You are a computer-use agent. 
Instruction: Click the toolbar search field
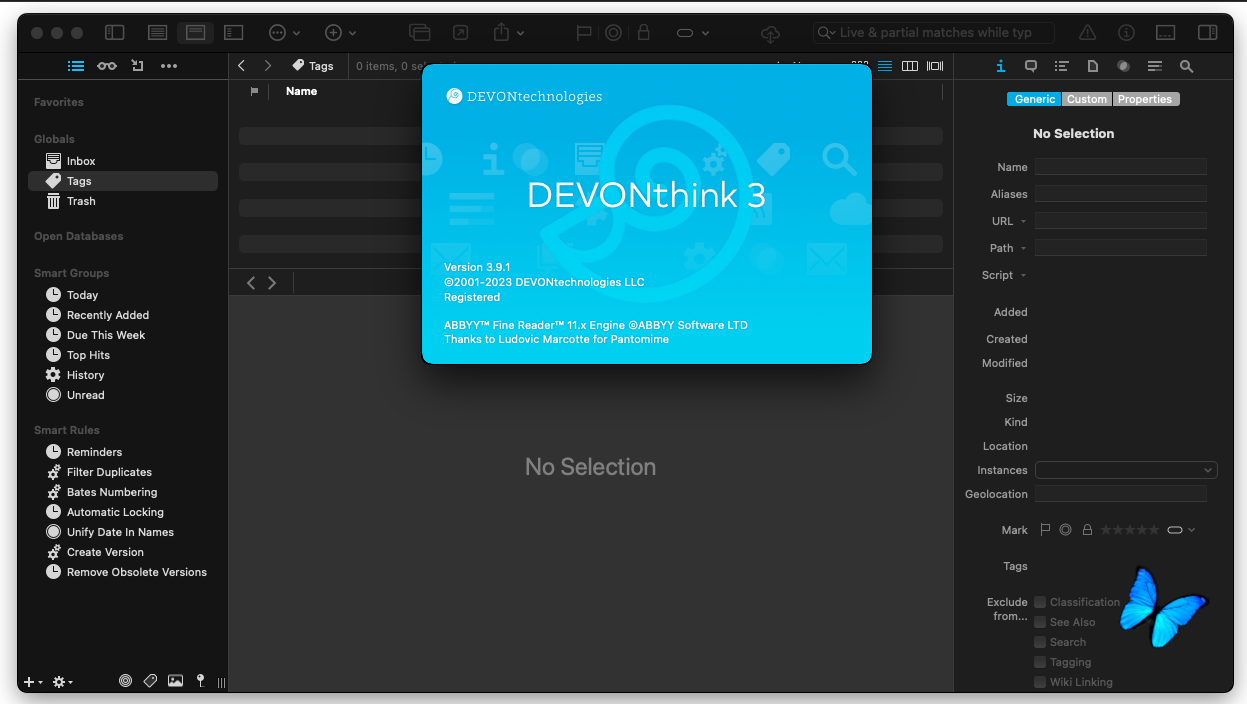pyautogui.click(x=934, y=33)
